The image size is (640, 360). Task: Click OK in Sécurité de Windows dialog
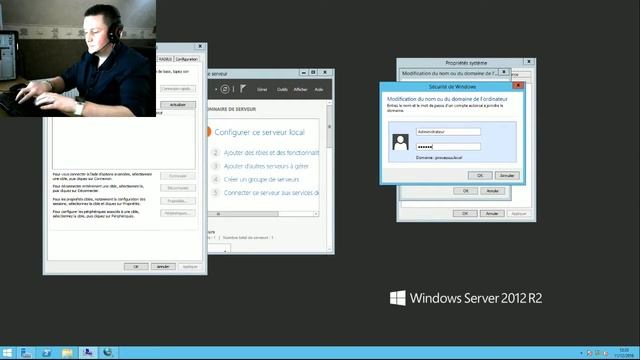click(480, 176)
